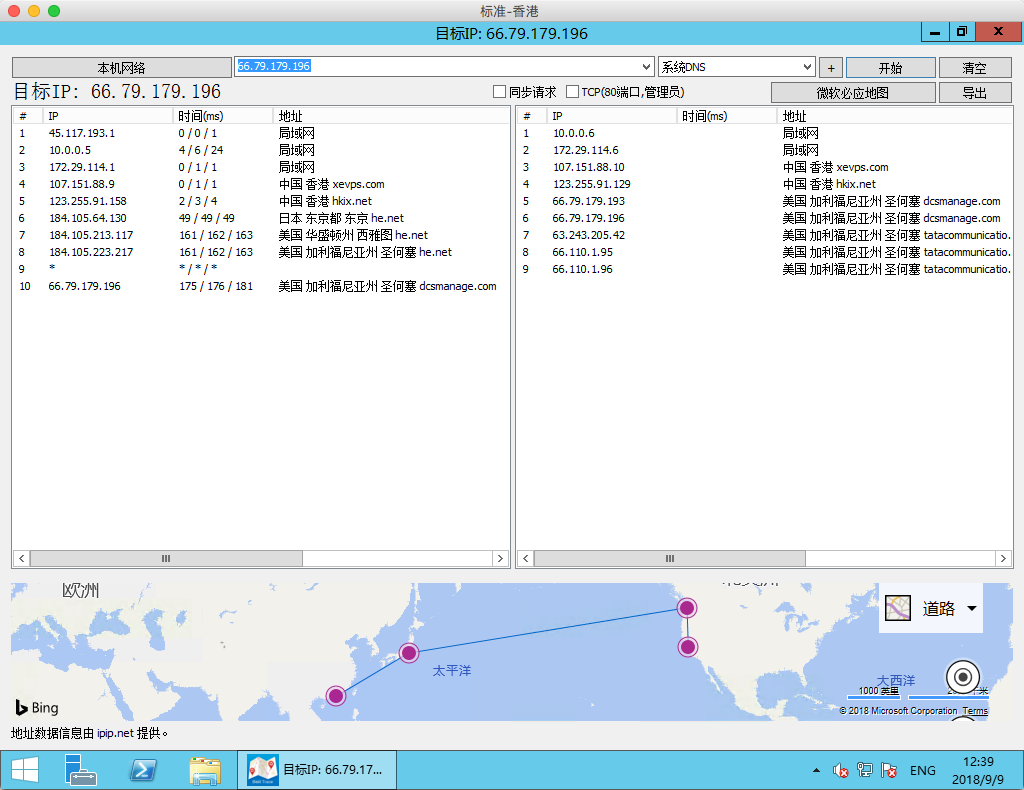Image resolution: width=1024 pixels, height=790 pixels.
Task: Open the ipip.net link
Action: [x=114, y=733]
